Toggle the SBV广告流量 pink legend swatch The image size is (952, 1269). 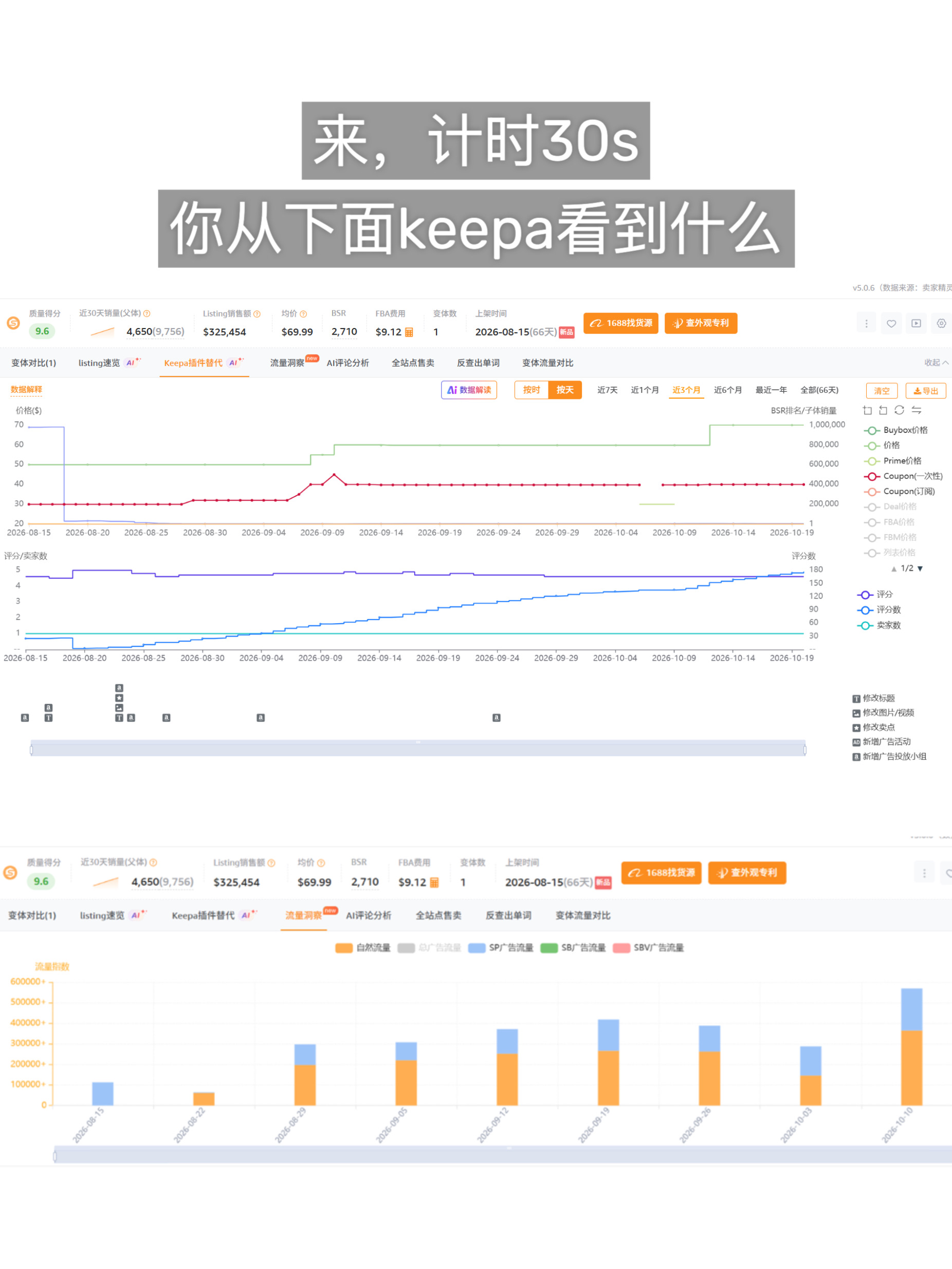621,948
